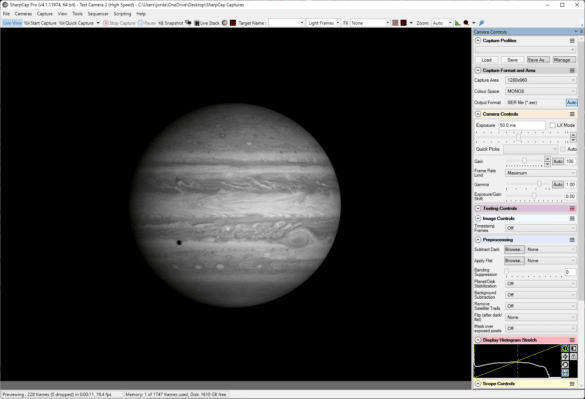Click the green histogram icon in toolbar
Viewport: 585px width, 399px height.
point(457,23)
